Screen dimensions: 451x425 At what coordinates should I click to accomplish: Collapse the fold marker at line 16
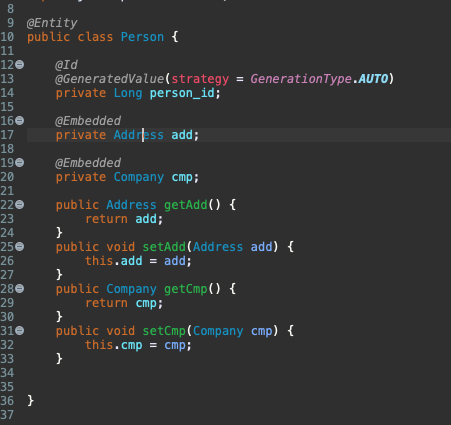pyautogui.click(x=20, y=120)
